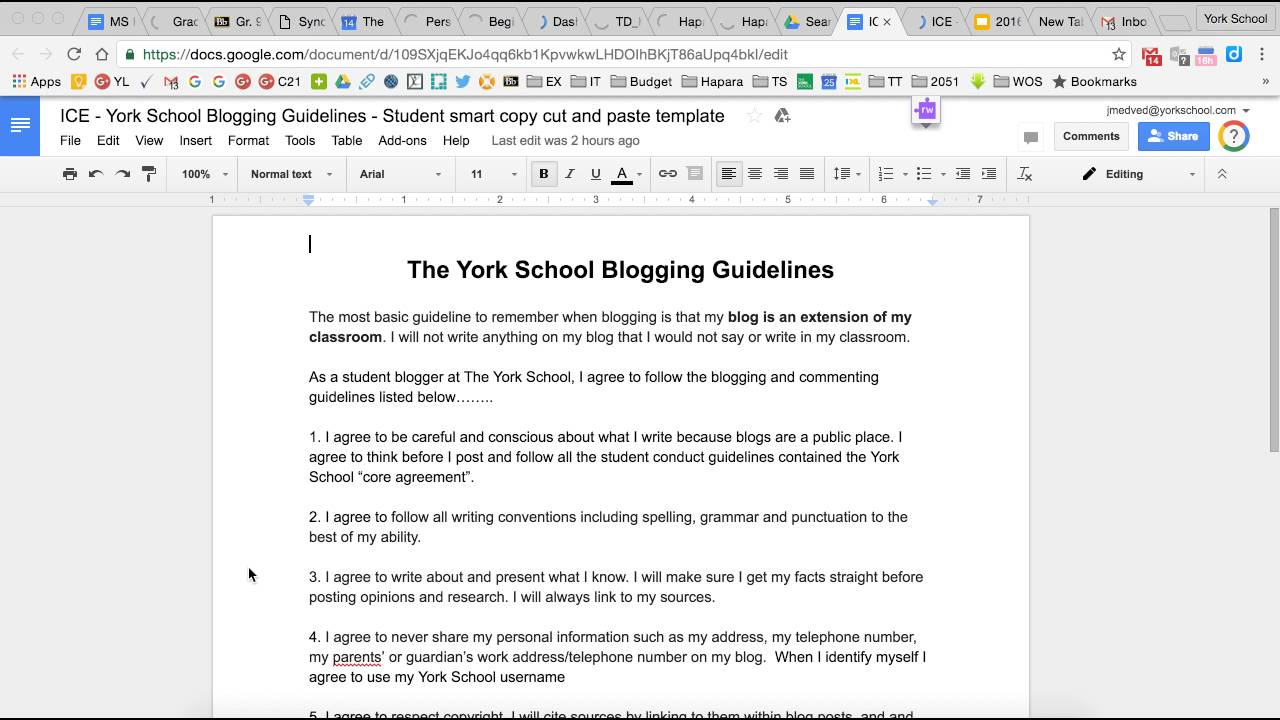Open the Budget bookmark folder

pos(640,82)
